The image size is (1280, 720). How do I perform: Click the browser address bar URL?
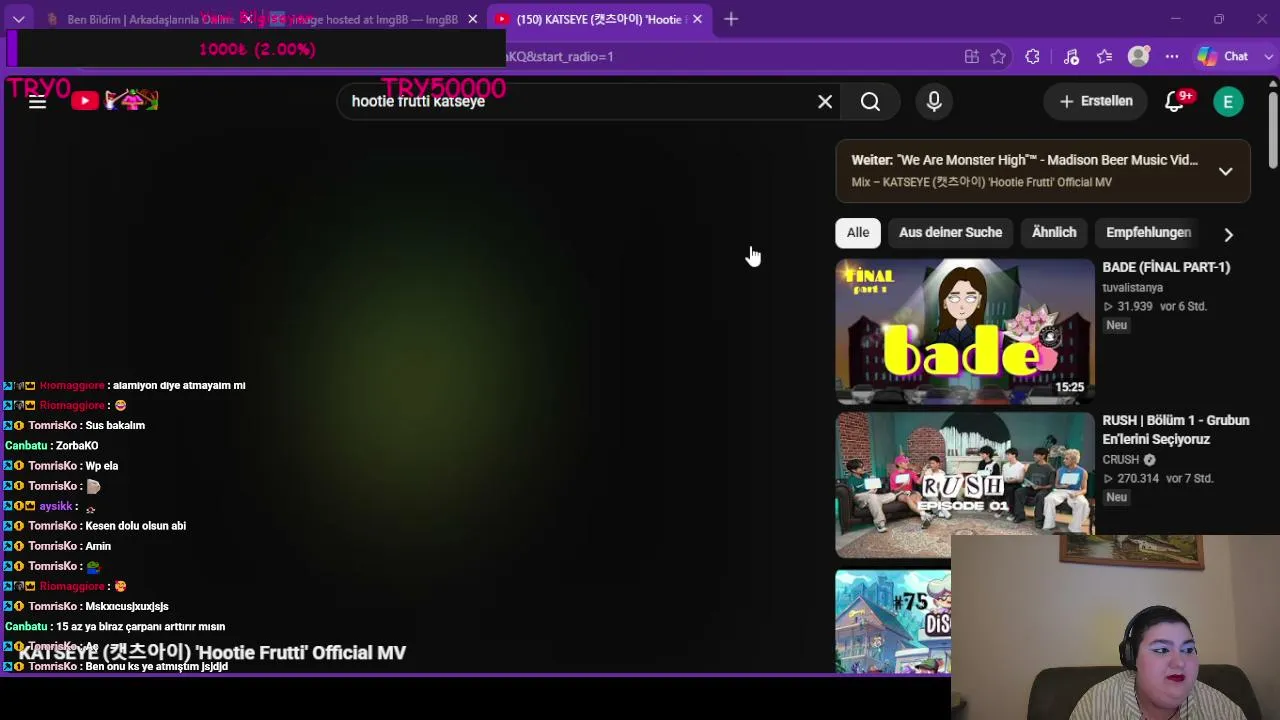pos(560,57)
